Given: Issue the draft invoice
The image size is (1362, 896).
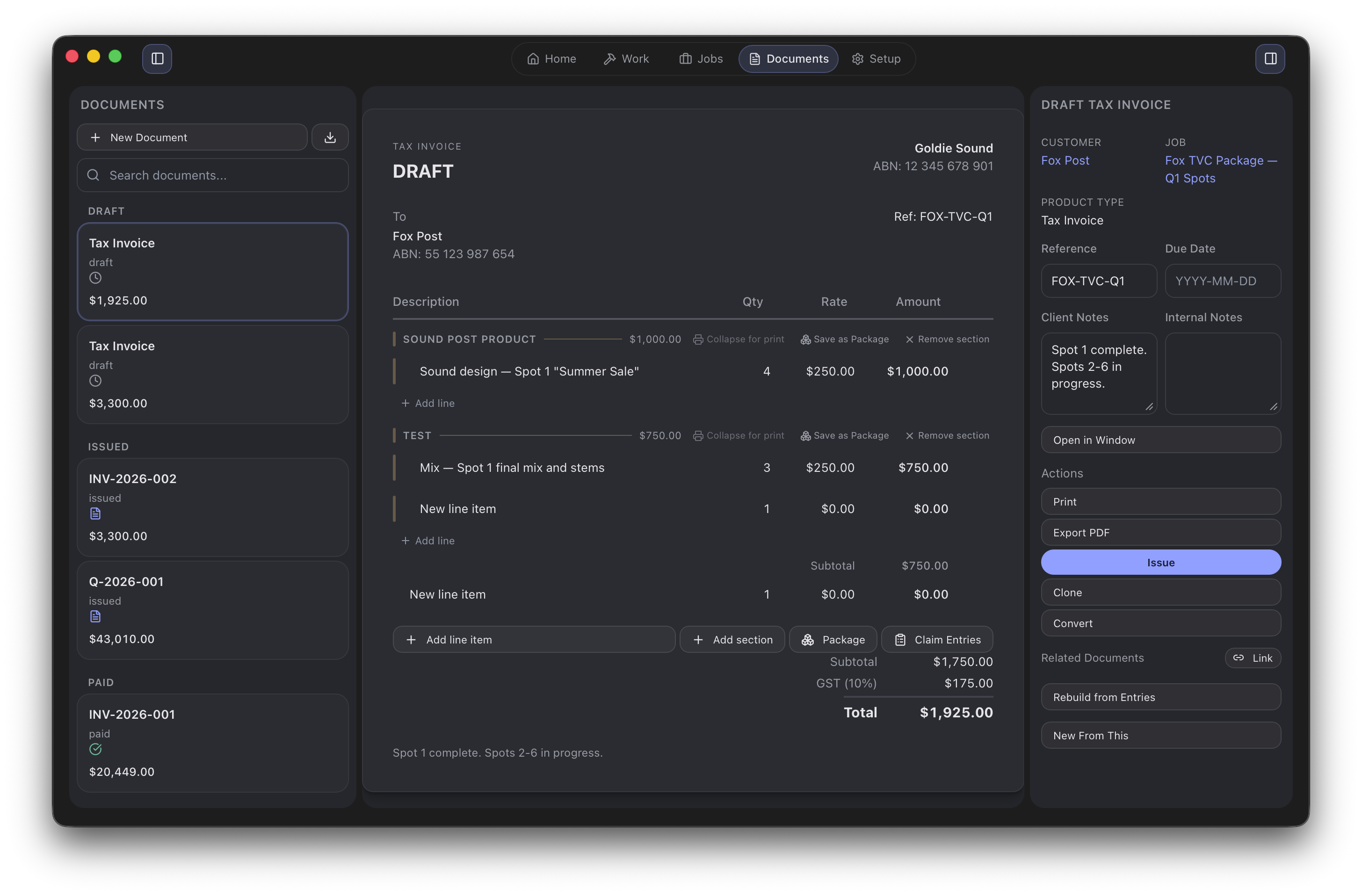Looking at the screenshot, I should click(1160, 562).
